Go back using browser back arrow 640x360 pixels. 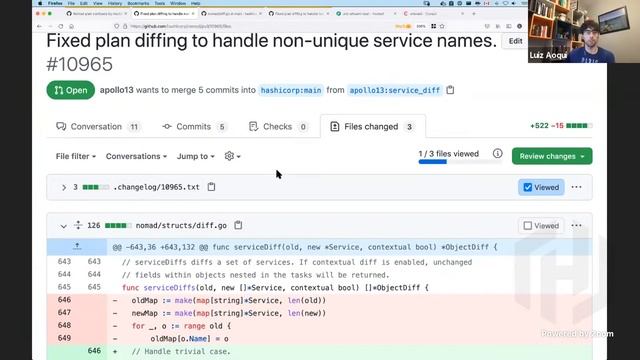pos(39,26)
